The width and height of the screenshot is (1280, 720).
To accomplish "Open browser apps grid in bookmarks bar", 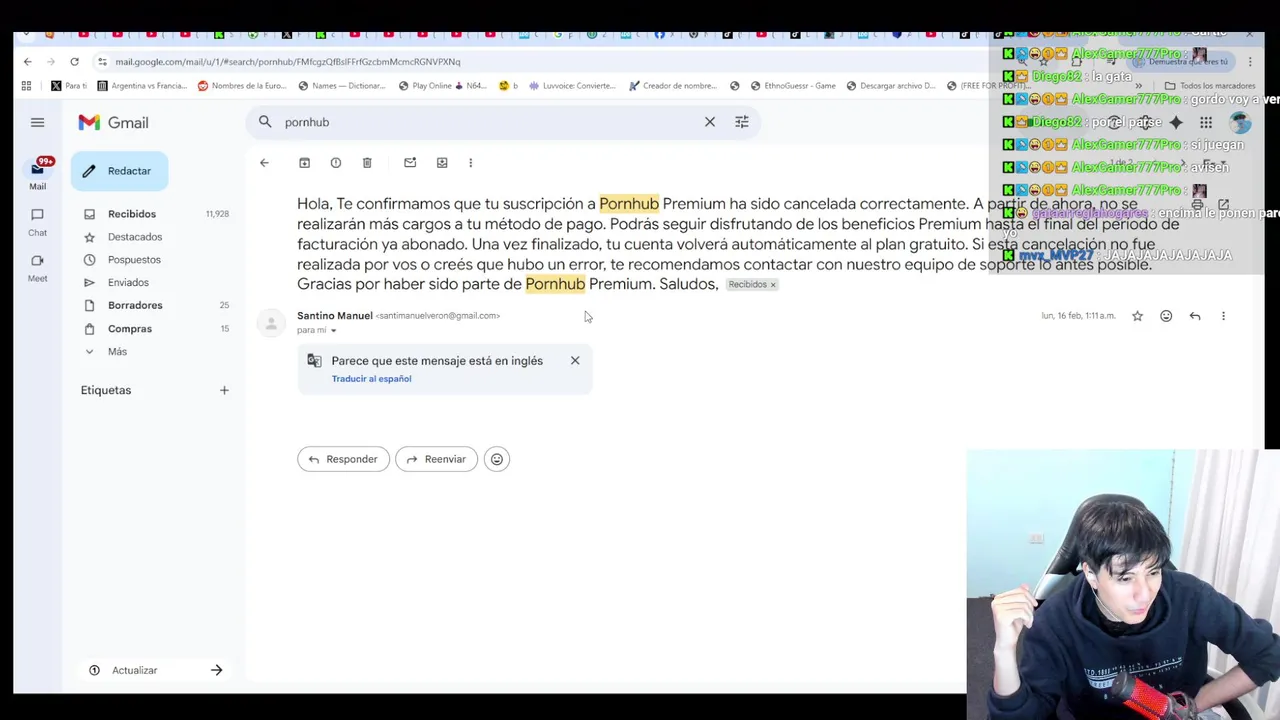I will point(26,86).
